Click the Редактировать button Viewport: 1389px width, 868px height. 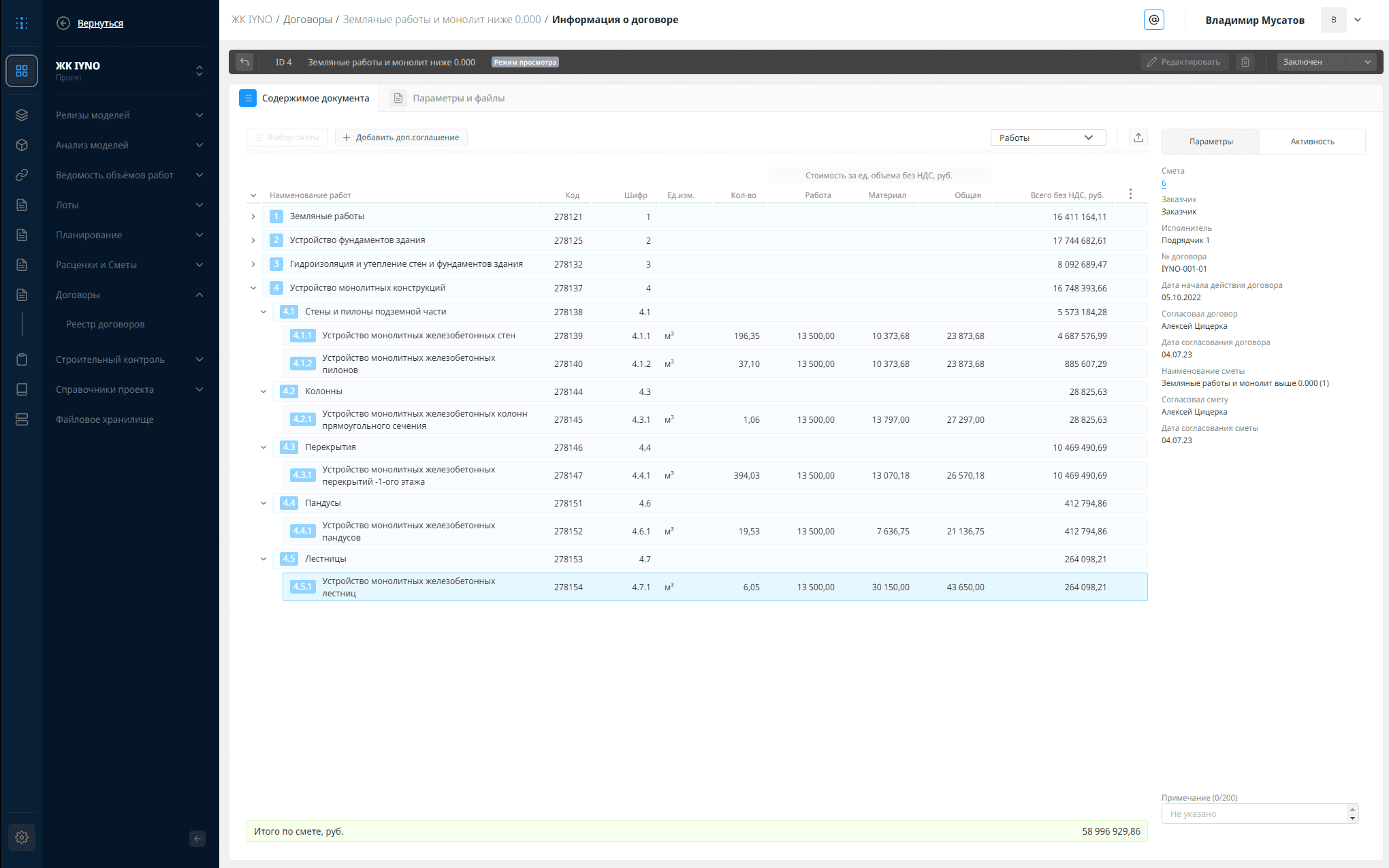point(1185,62)
